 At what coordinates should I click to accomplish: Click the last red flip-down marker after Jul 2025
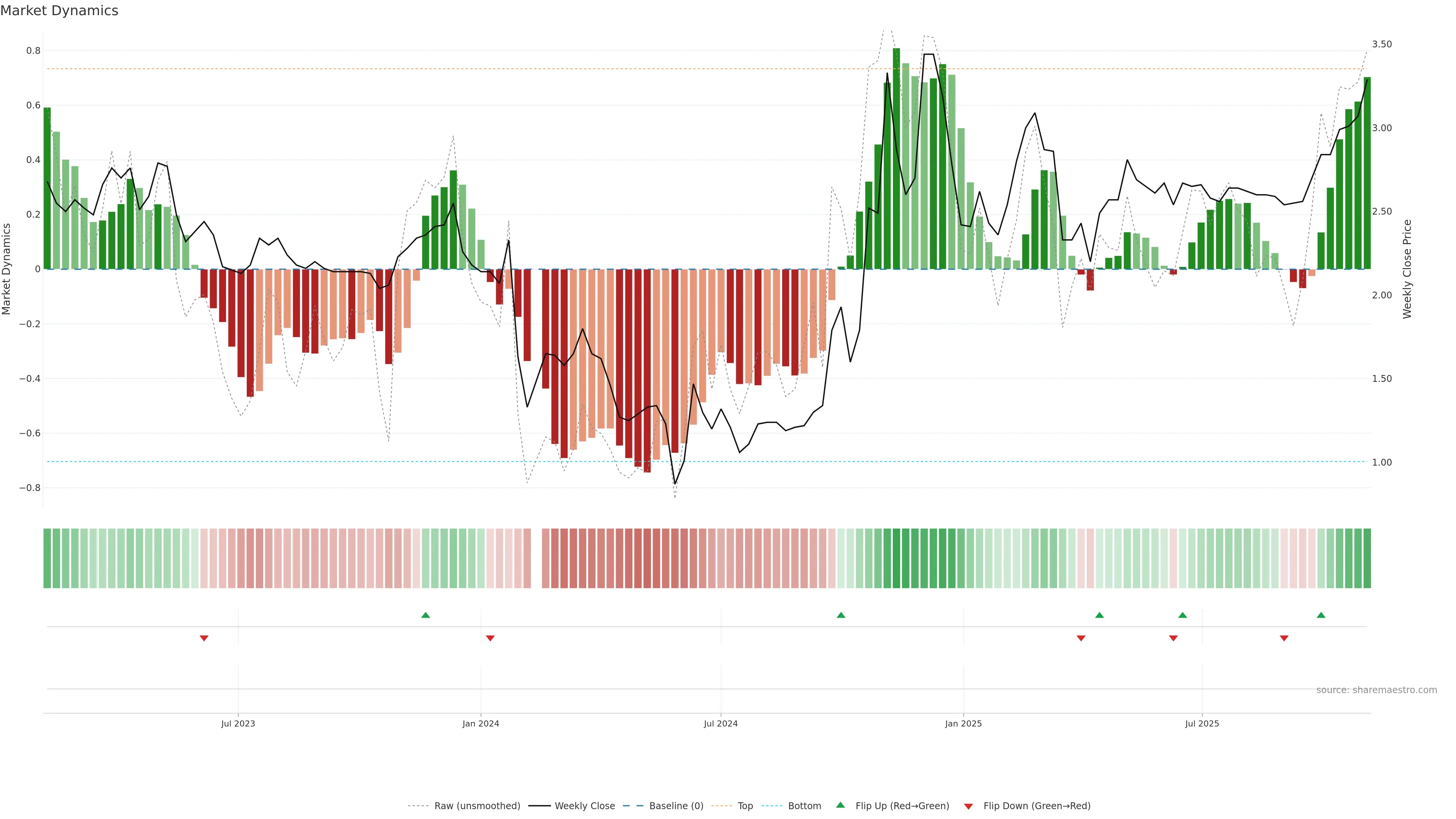[x=1284, y=638]
